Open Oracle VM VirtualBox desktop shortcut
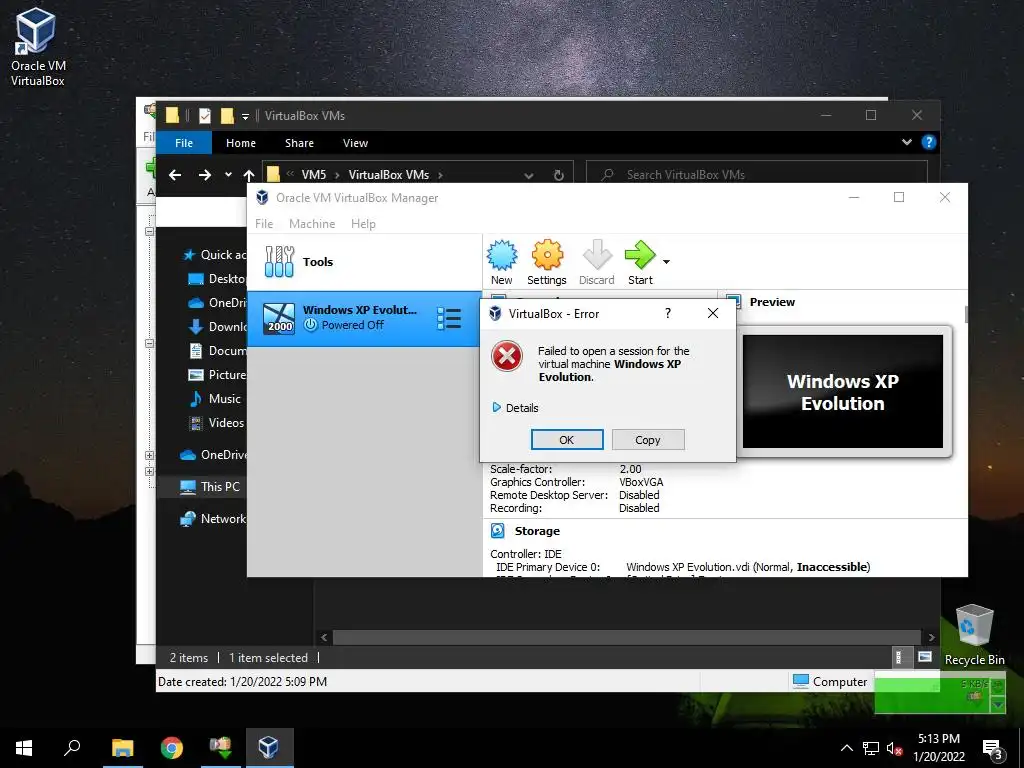This screenshot has height=768, width=1024. [x=38, y=47]
